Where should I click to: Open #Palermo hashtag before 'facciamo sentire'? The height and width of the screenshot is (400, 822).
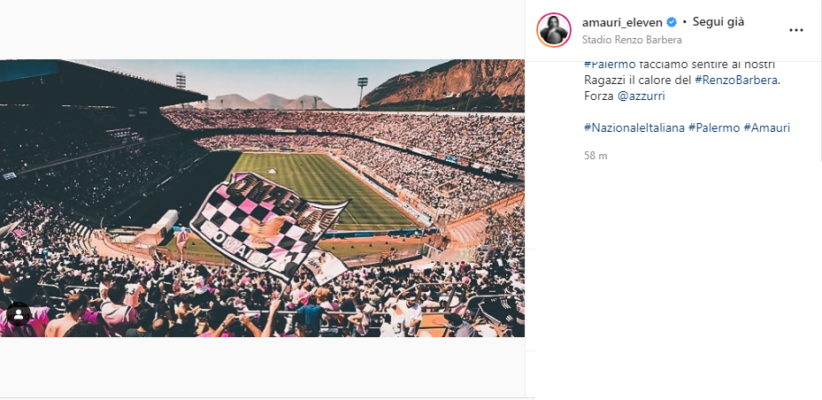(x=606, y=64)
